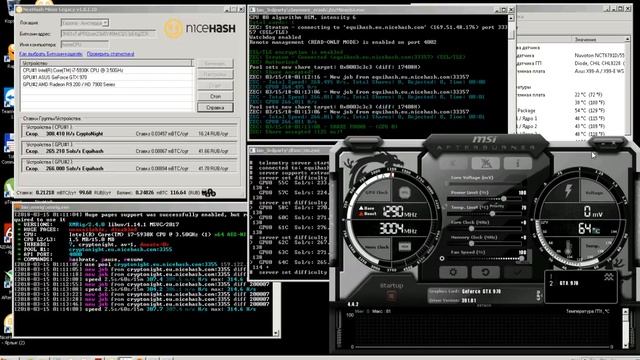This screenshot has height=360, width=640.
Task: Click the 0.24826 mBTC balance value
Action: click(x=144, y=193)
